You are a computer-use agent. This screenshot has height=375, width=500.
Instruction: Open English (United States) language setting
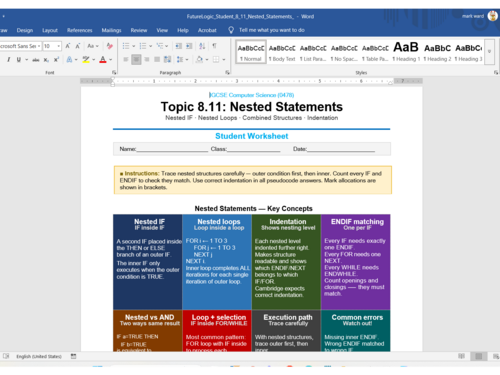(x=39, y=356)
